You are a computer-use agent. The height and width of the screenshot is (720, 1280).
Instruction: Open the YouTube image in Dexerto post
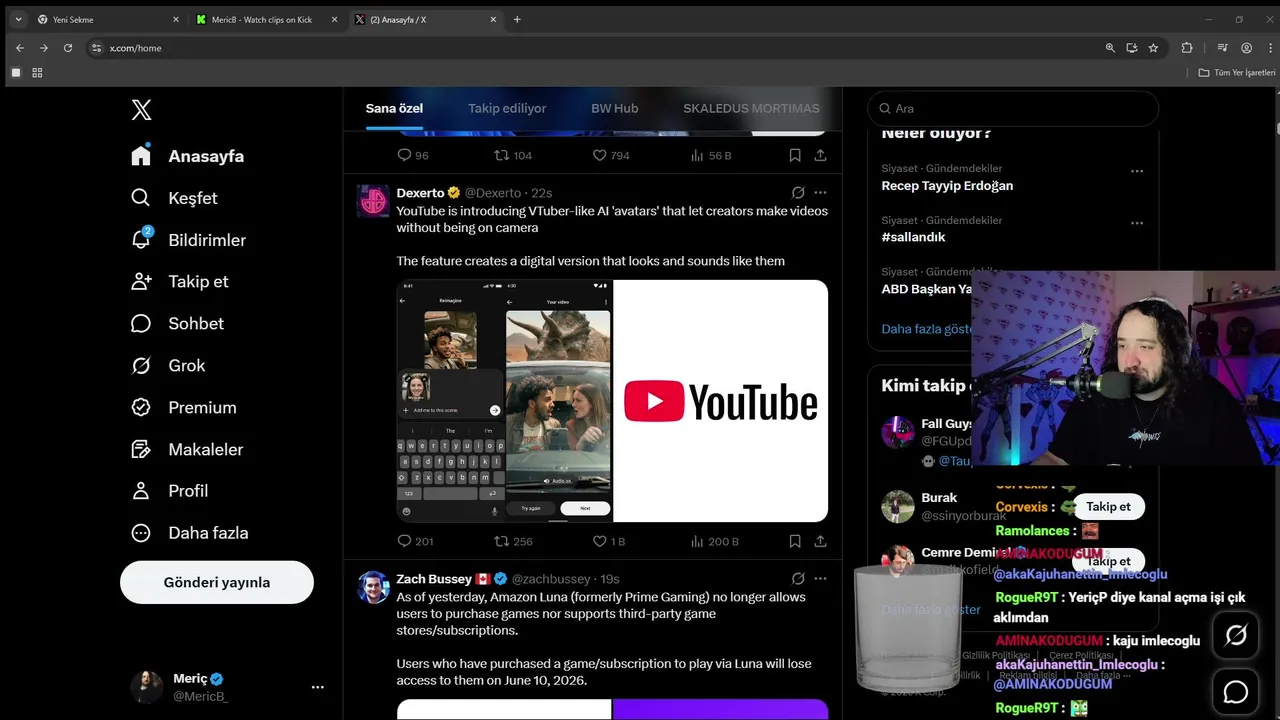[612, 401]
